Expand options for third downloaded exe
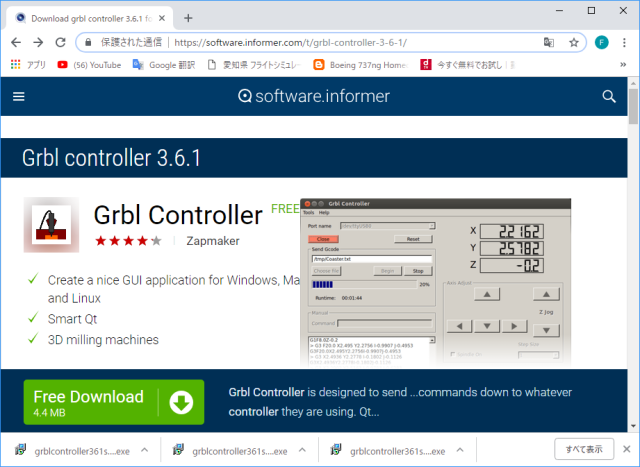Screen dimensions: 640x467 coord(460,450)
